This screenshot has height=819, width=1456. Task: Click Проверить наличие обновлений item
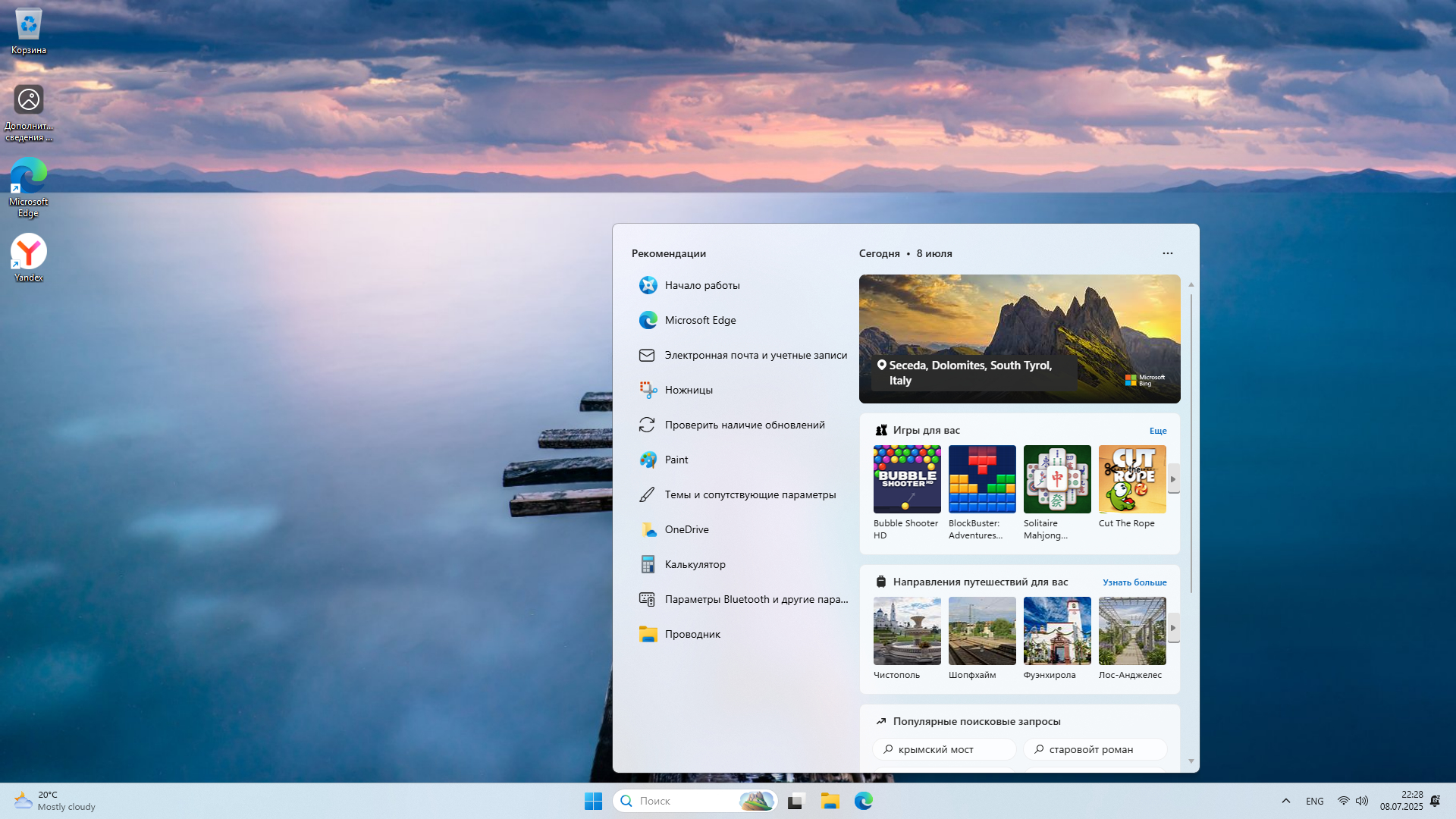744,425
